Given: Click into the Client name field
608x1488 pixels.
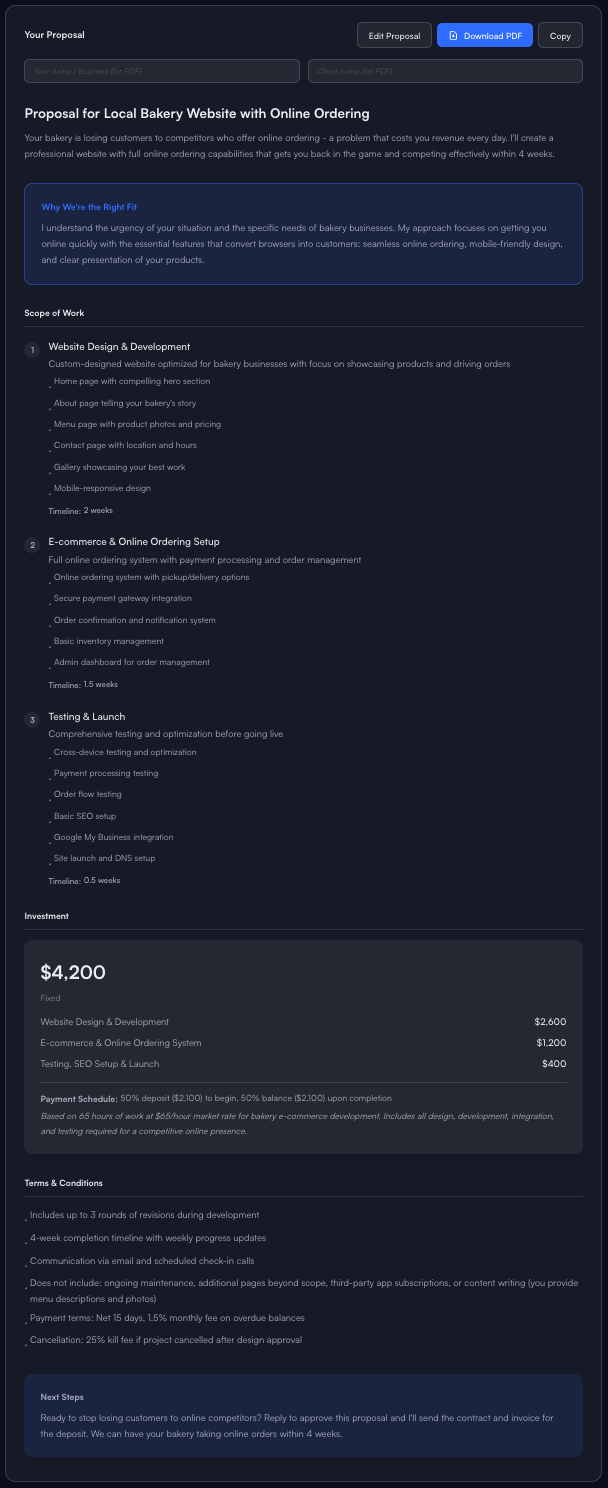Looking at the screenshot, I should tap(445, 71).
